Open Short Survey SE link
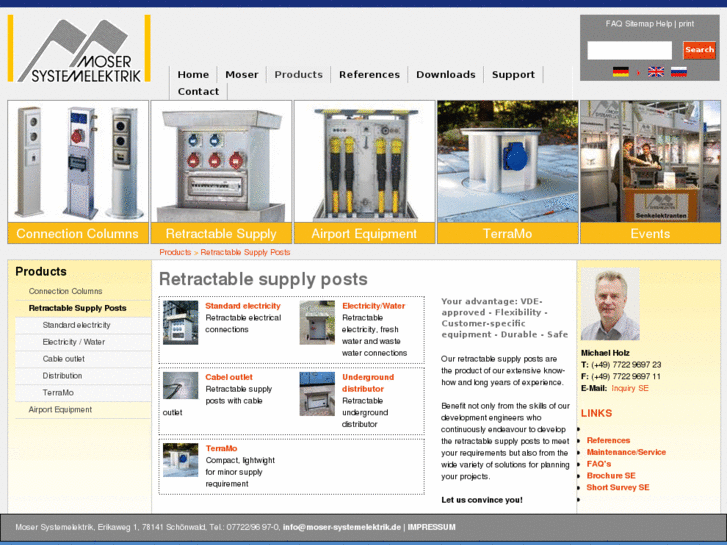 [618, 487]
